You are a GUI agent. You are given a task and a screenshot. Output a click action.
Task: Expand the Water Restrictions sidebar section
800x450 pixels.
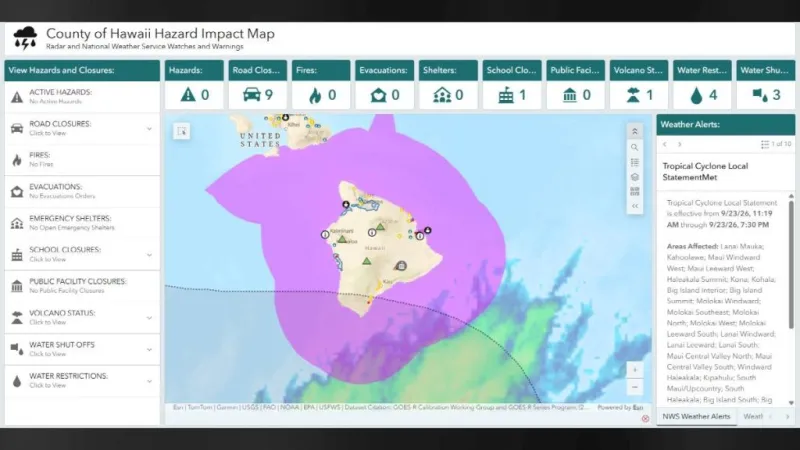pos(149,381)
